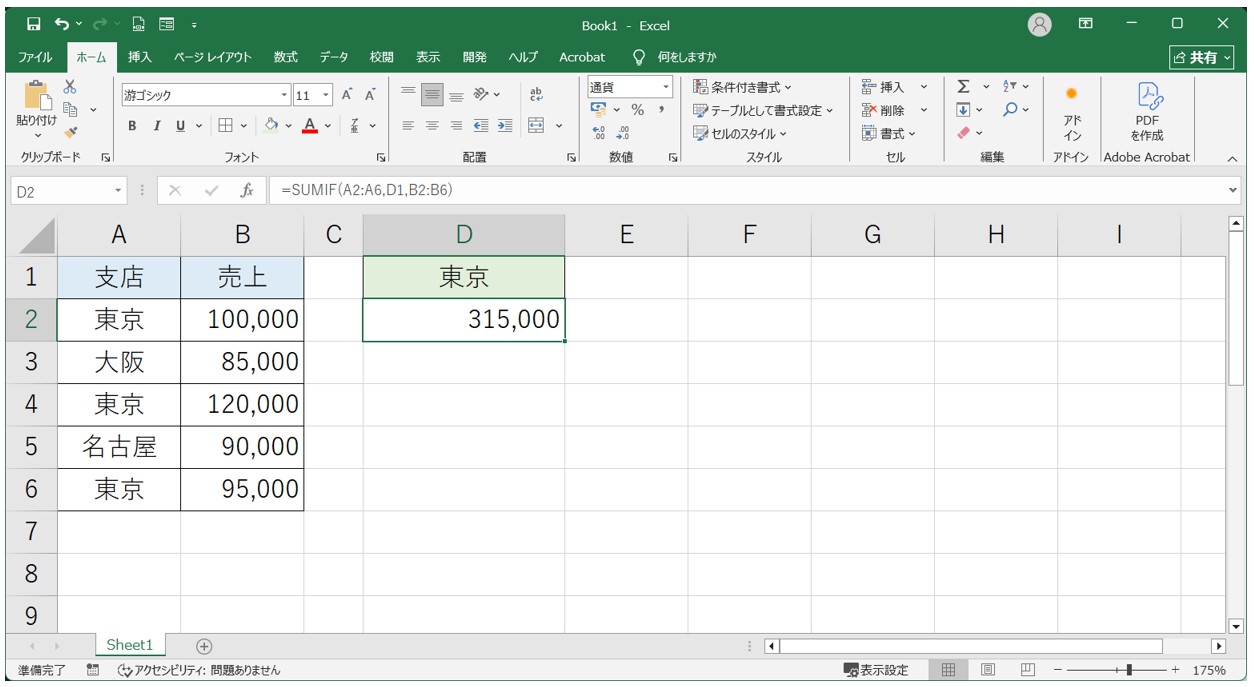This screenshot has height=687, width=1254.
Task: Switch to Normal view in status bar
Action: pyautogui.click(x=949, y=670)
